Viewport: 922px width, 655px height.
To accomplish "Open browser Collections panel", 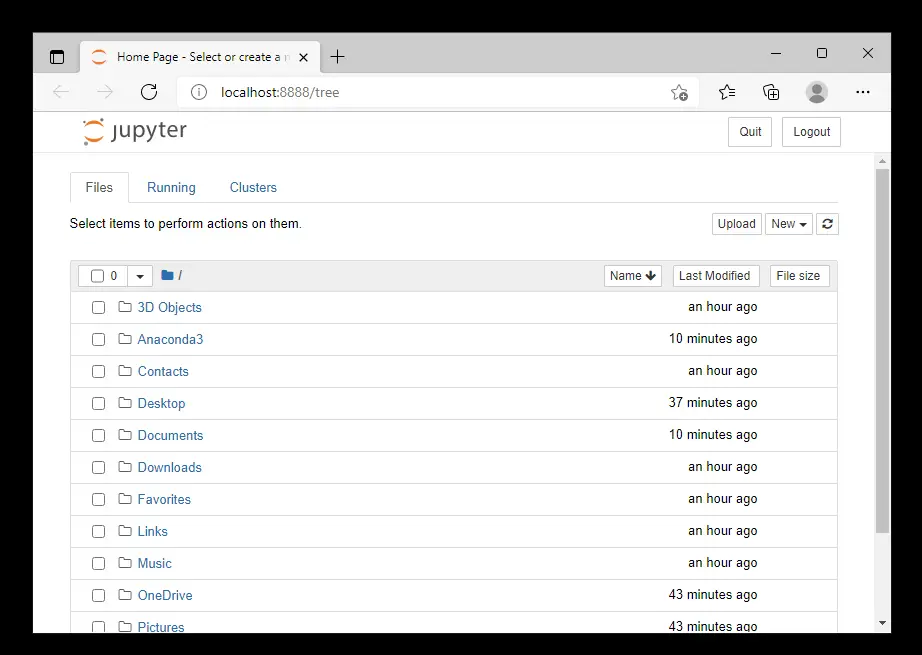I will [x=771, y=92].
